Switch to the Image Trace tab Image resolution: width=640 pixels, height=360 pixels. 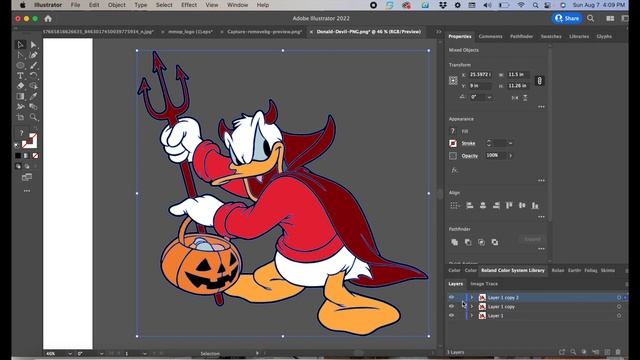pyautogui.click(x=484, y=284)
